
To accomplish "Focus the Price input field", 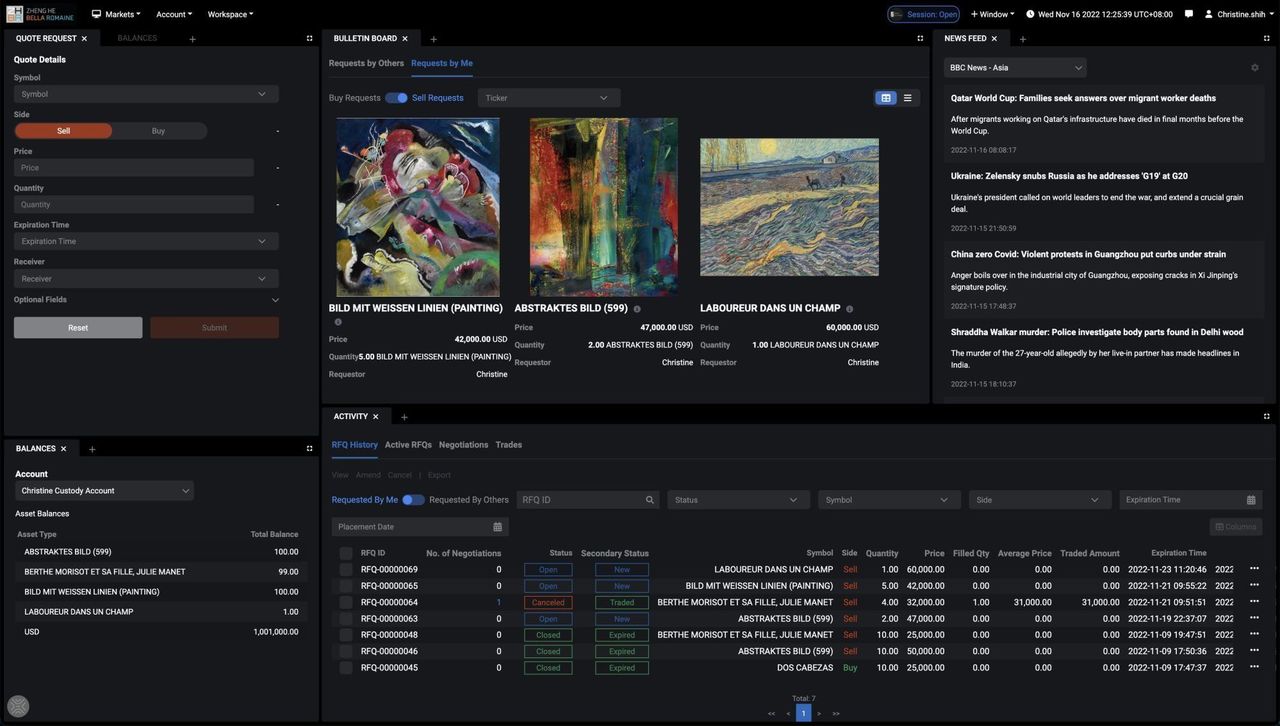I will [x=134, y=168].
